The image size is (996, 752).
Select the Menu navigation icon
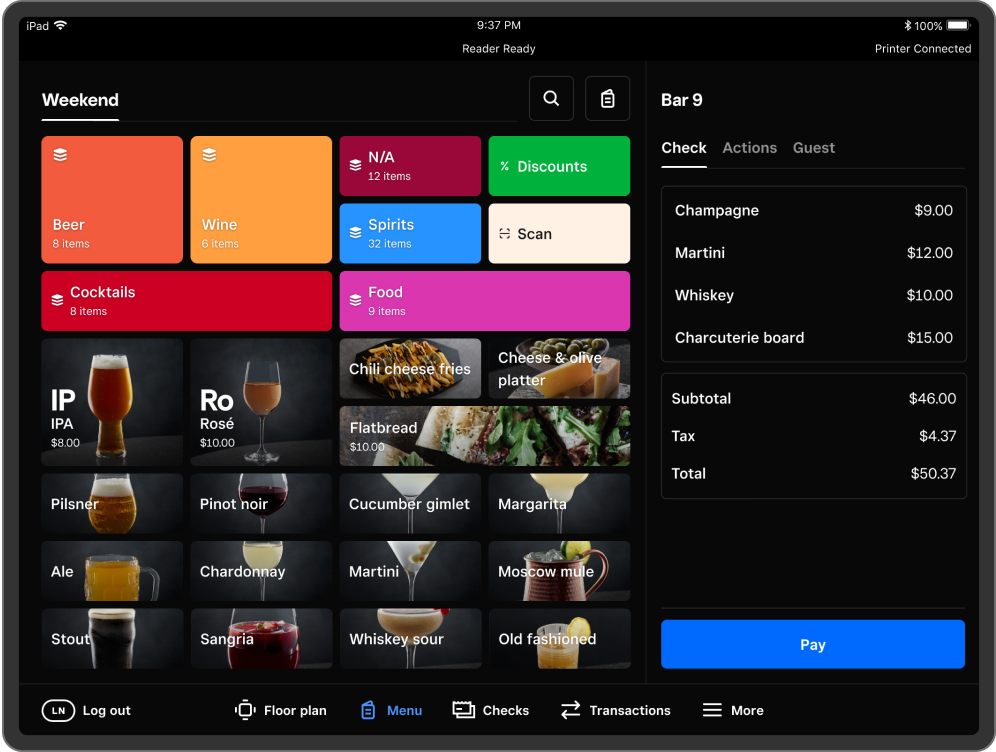[369, 710]
